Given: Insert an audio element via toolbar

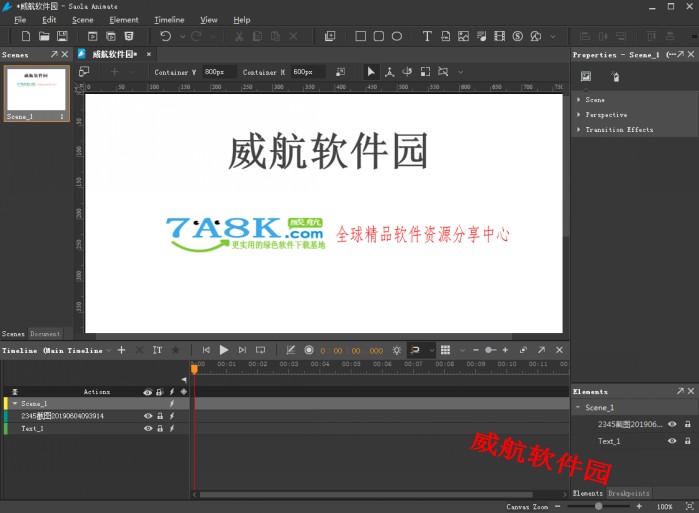Looking at the screenshot, I should pos(481,36).
